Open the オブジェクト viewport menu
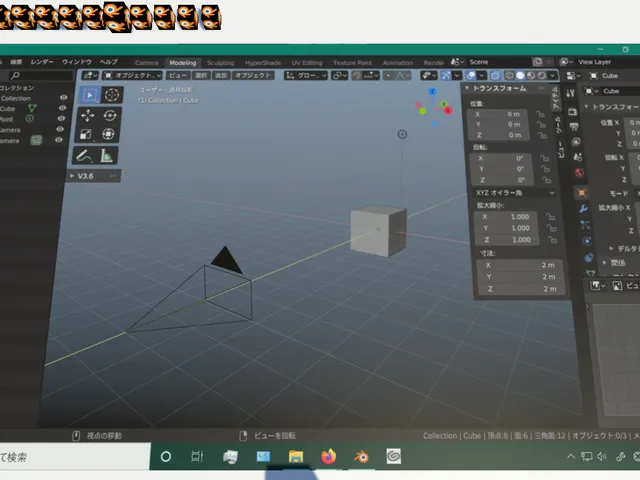Viewport: 640px width, 480px height. 253,76
